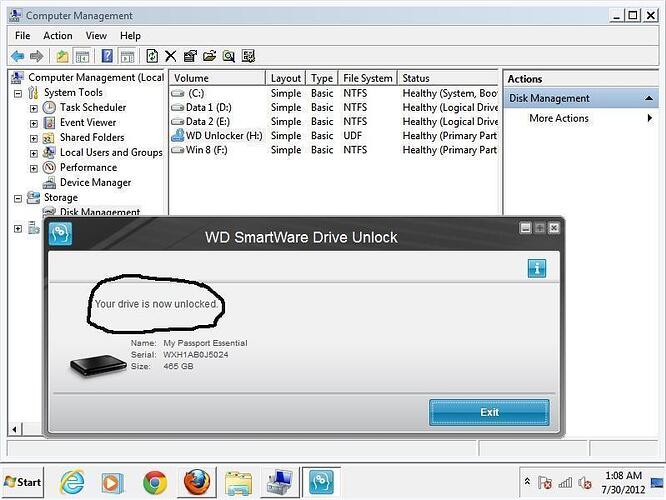Launch Google Chrome from the taskbar
The image size is (666, 500).
[x=155, y=483]
